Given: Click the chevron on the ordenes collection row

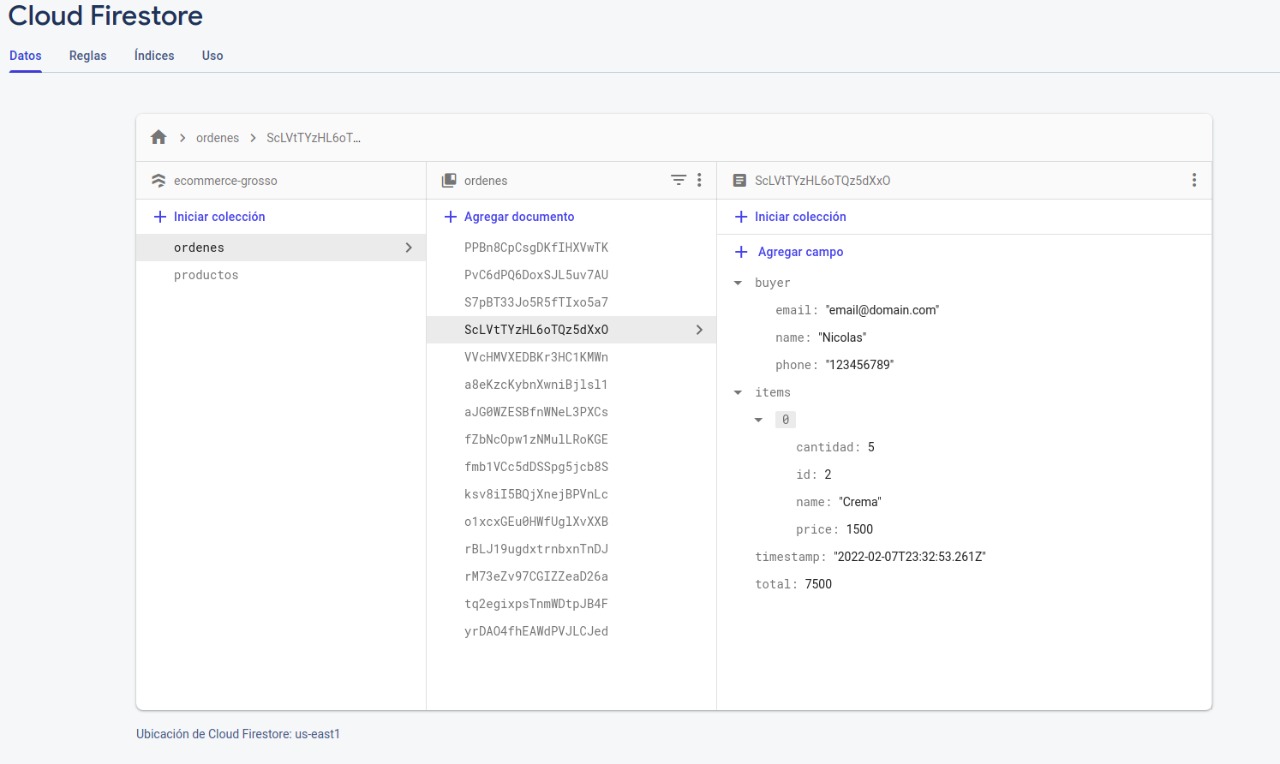Looking at the screenshot, I should pos(408,247).
